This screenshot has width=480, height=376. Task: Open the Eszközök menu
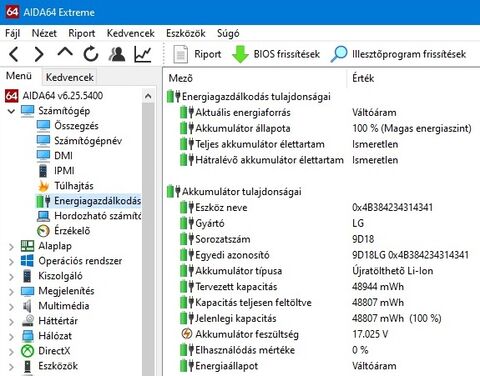click(186, 33)
